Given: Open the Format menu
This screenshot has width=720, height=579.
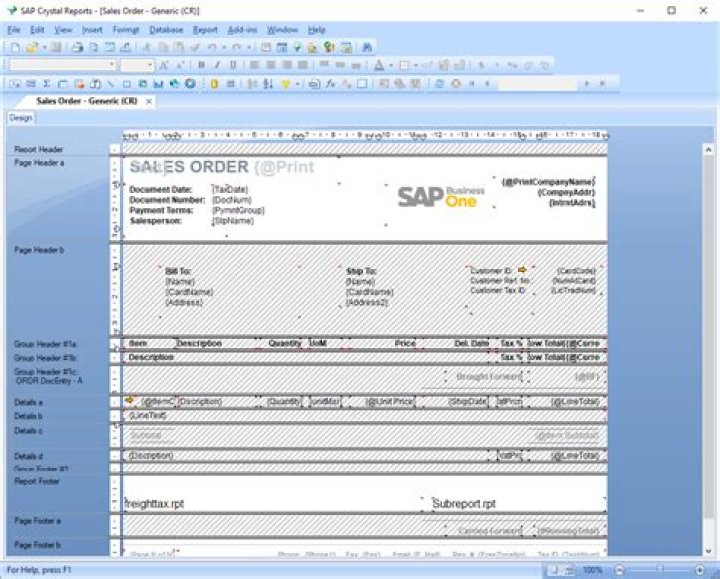Looking at the screenshot, I should pyautogui.click(x=126, y=30).
